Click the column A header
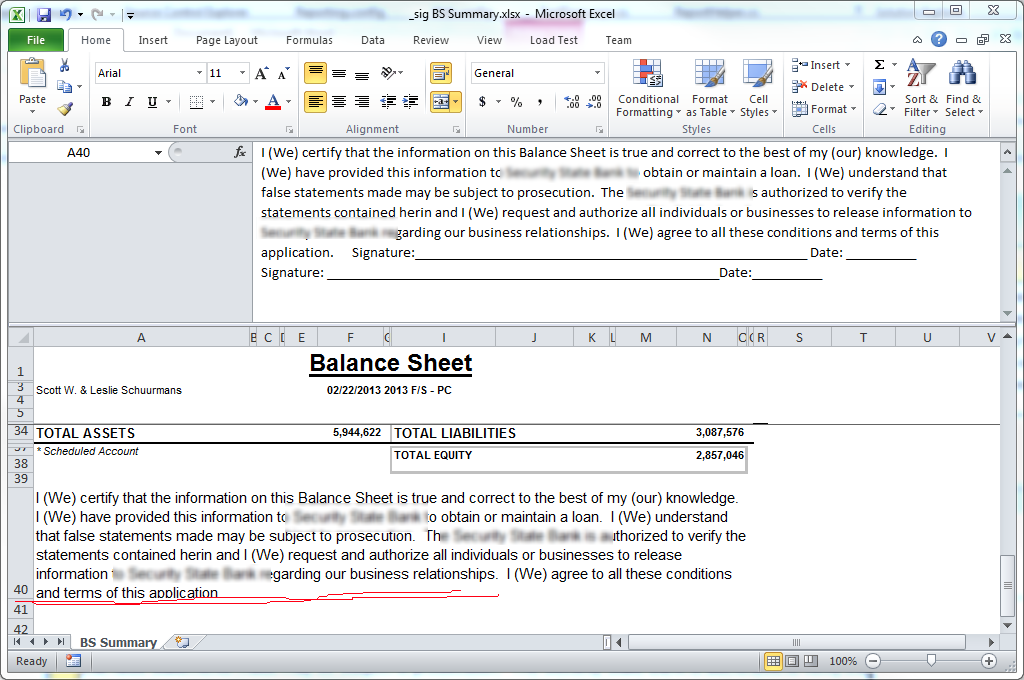The image size is (1024, 680). 141,338
